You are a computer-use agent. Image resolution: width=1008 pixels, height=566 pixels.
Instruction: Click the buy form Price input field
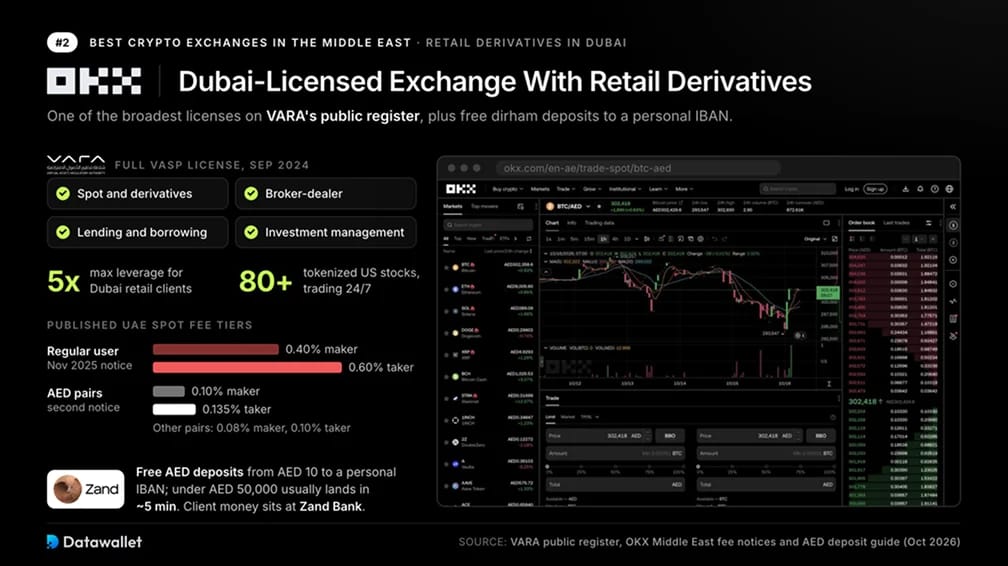click(598, 435)
